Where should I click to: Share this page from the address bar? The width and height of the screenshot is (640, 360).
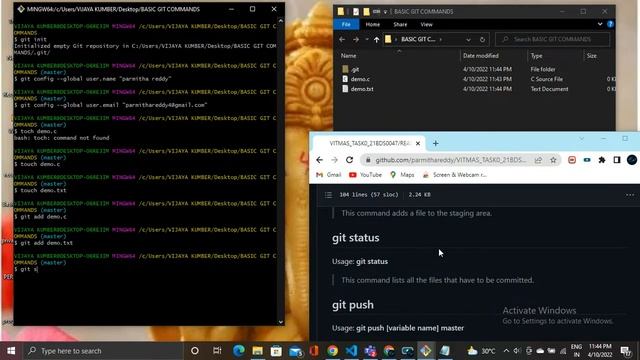click(x=538, y=160)
